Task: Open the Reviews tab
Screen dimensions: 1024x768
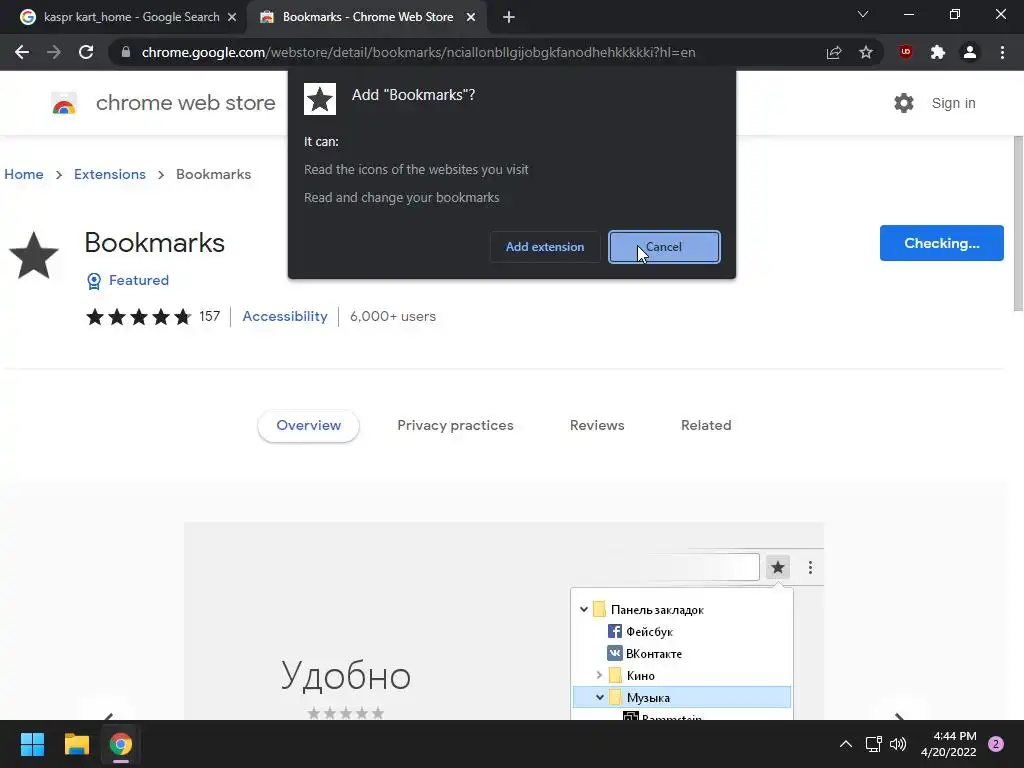Action: point(597,426)
